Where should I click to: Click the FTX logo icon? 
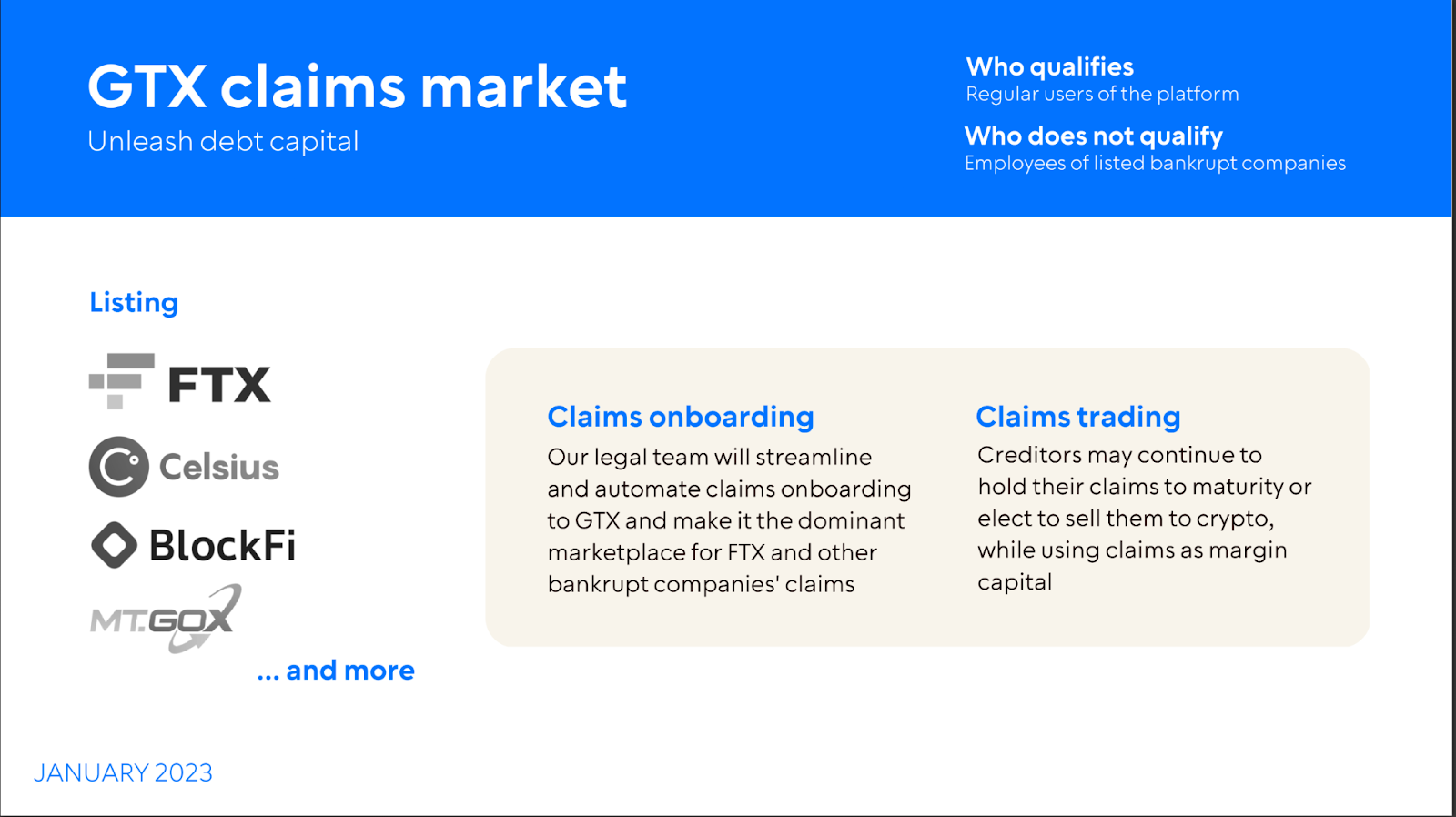click(122, 381)
